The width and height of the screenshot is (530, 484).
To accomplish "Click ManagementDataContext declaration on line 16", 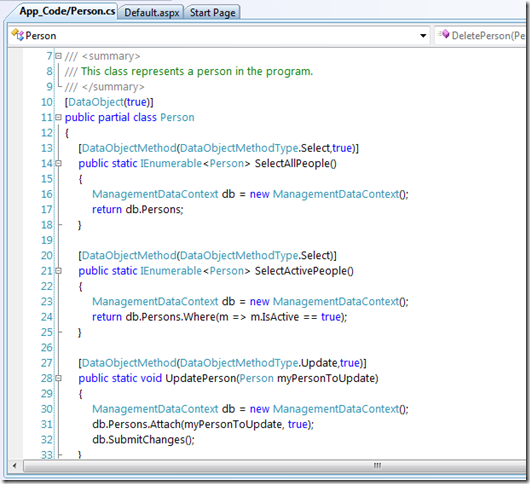I will (250, 194).
